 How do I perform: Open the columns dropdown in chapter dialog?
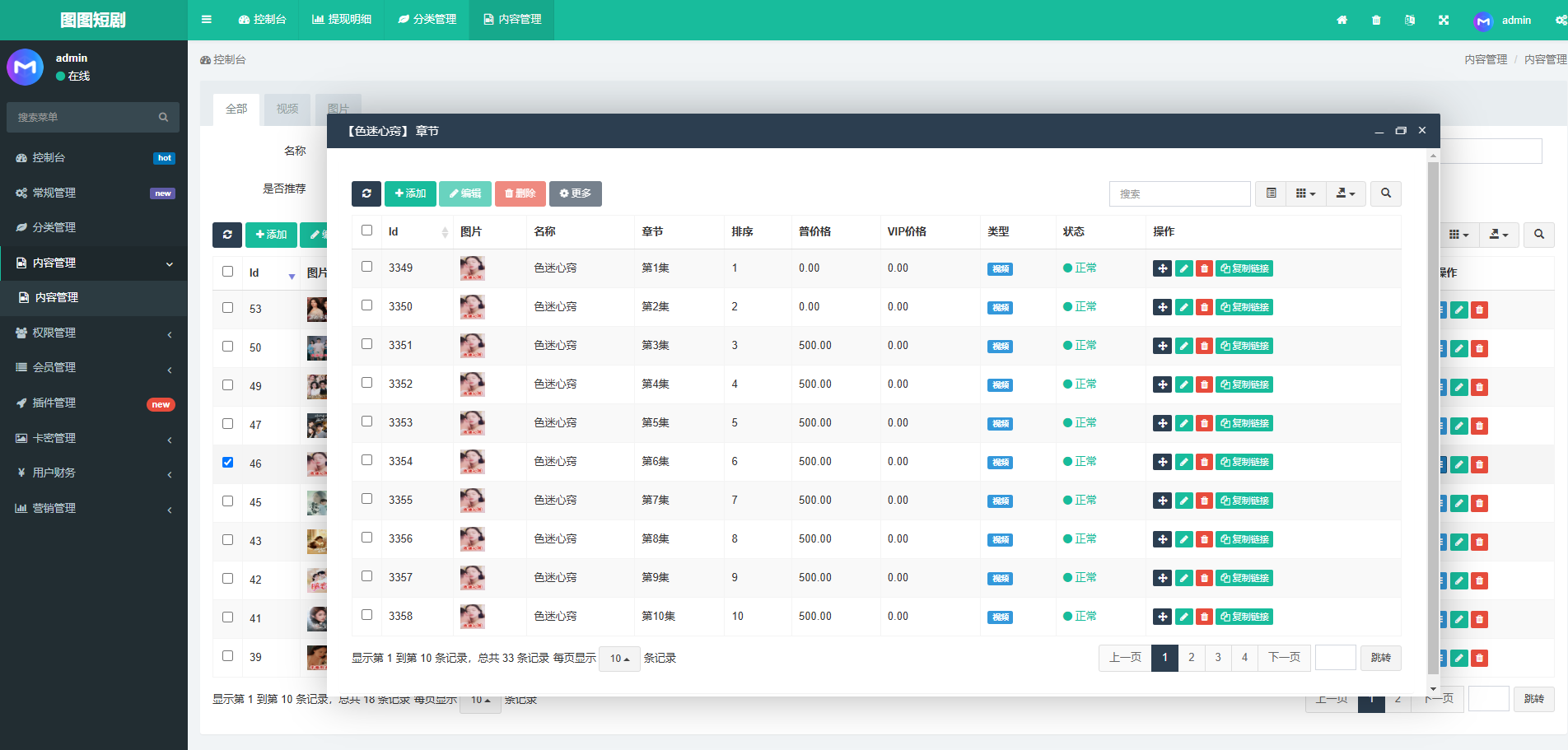click(1305, 193)
